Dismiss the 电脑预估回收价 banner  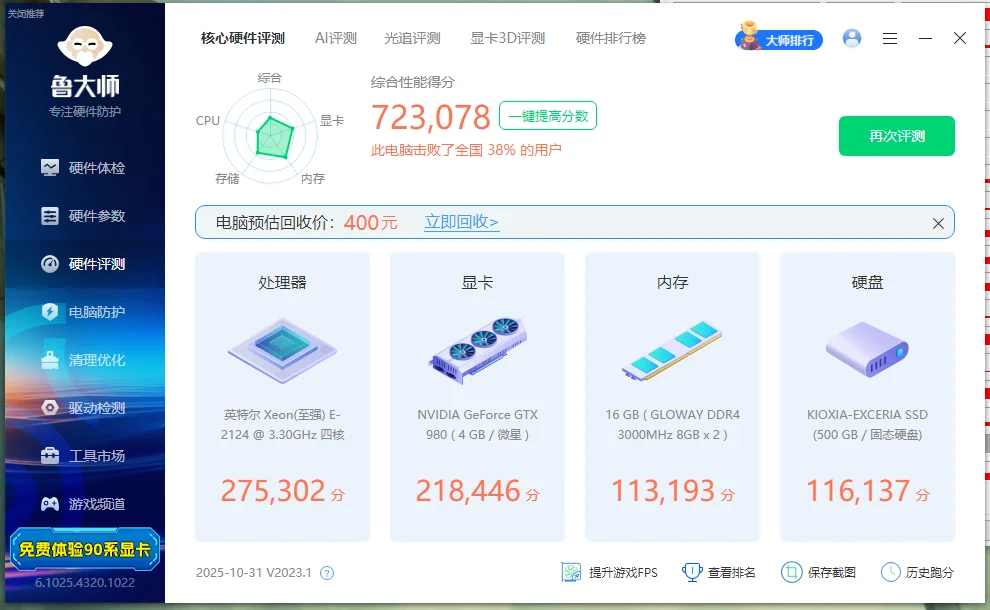(x=938, y=223)
